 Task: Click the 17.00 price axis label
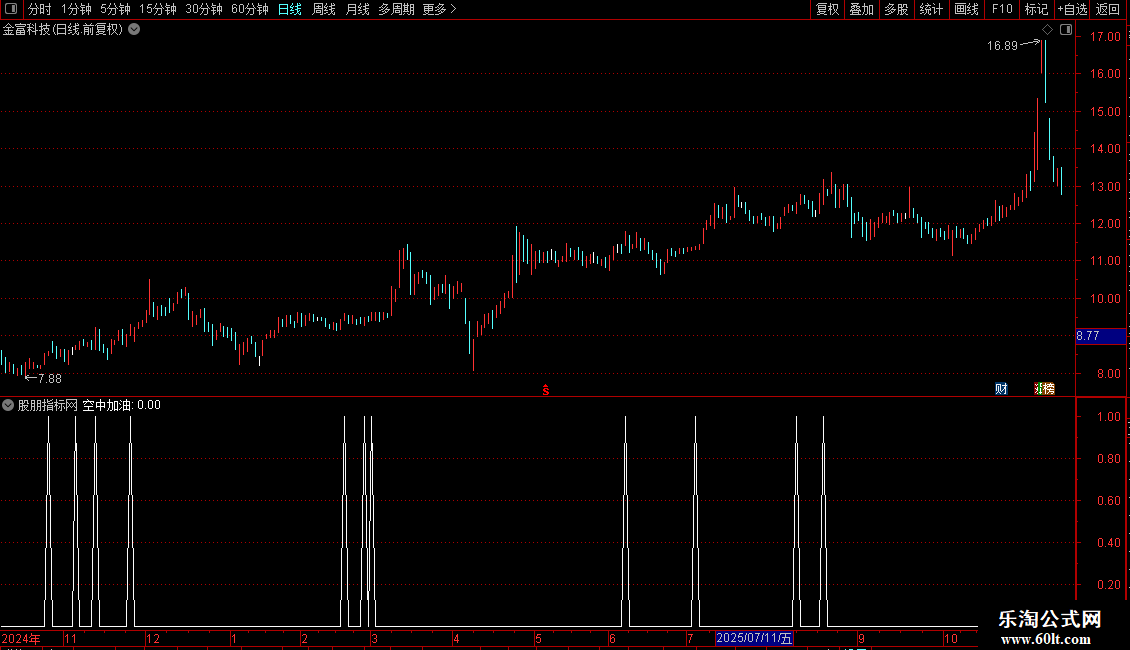tap(1105, 36)
